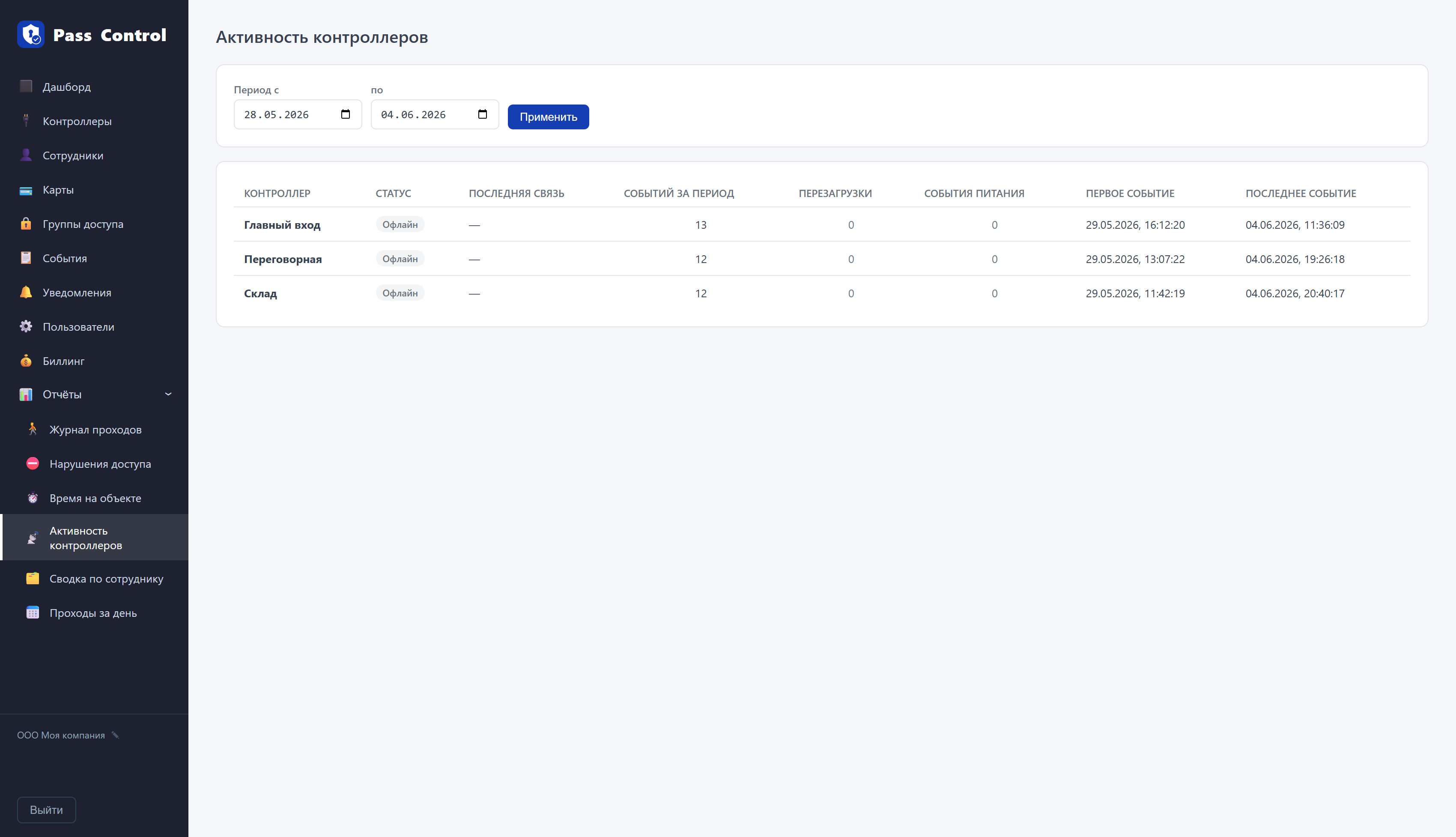Click the Контроллеры sidebar icon
1456x837 pixels.
(x=26, y=121)
